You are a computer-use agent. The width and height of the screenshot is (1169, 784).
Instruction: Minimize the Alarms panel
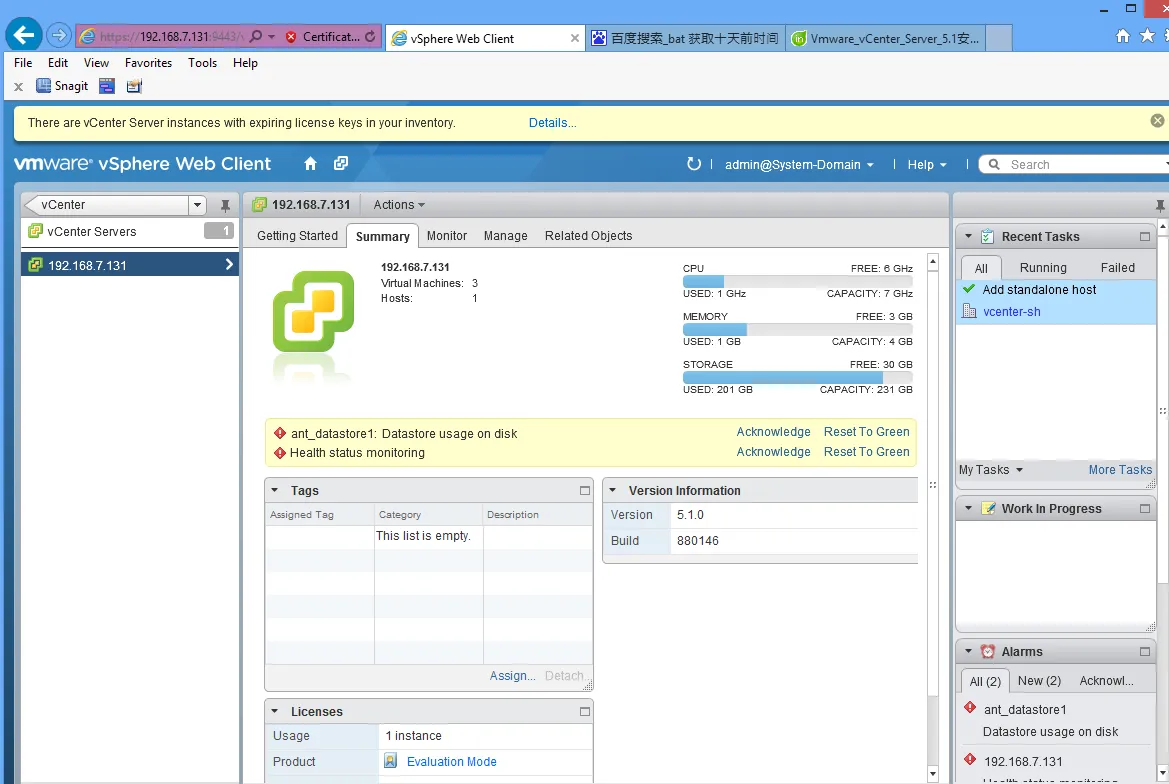[1144, 651]
